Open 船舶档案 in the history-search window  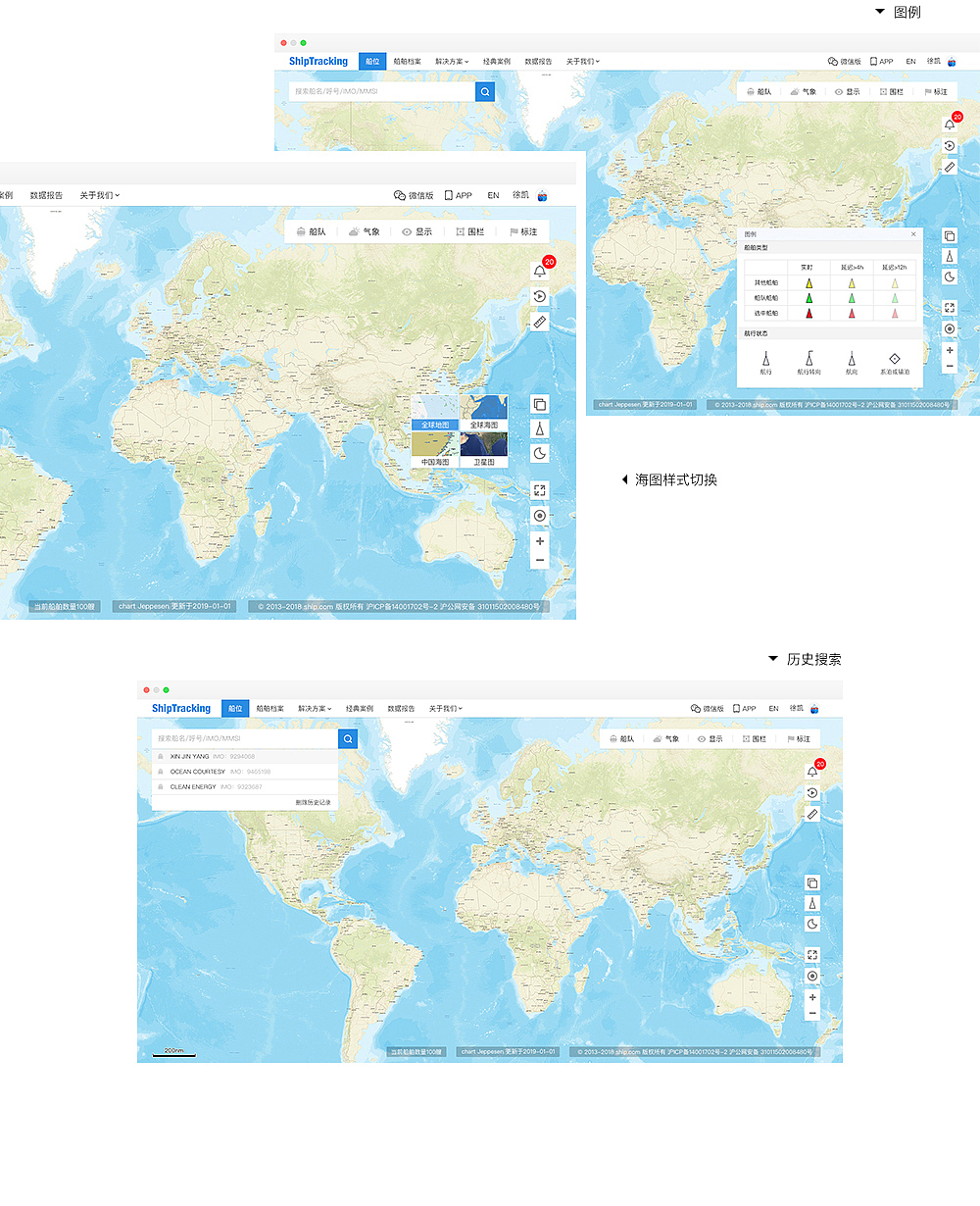(270, 708)
